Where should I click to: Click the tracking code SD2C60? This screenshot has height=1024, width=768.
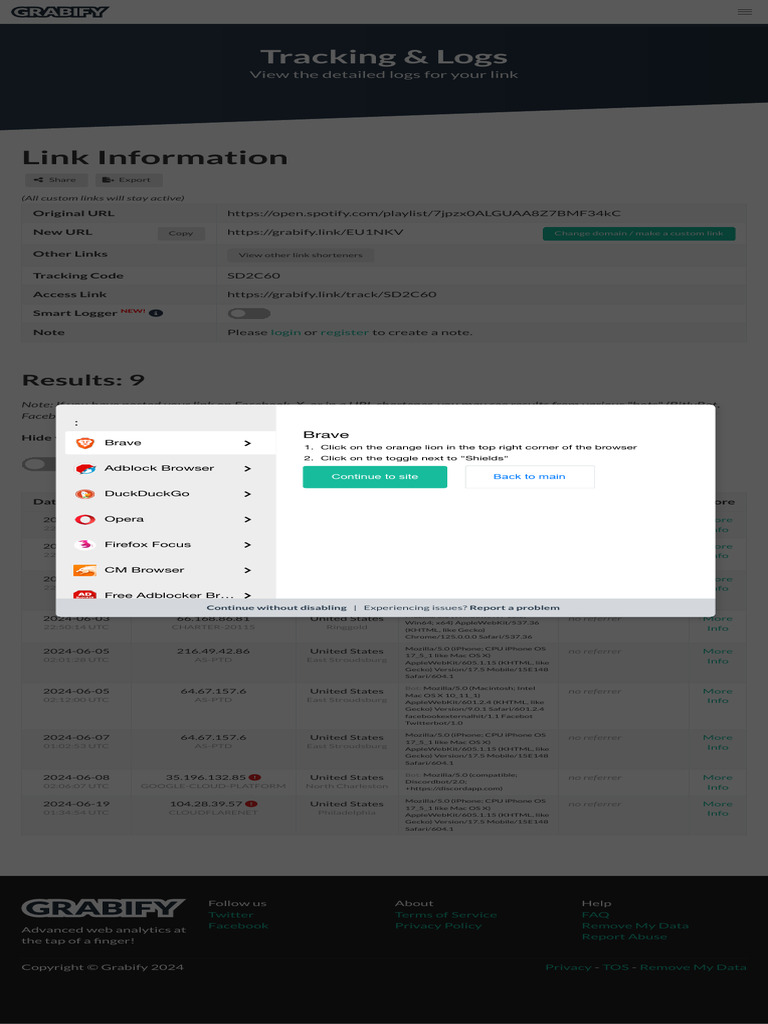click(253, 276)
